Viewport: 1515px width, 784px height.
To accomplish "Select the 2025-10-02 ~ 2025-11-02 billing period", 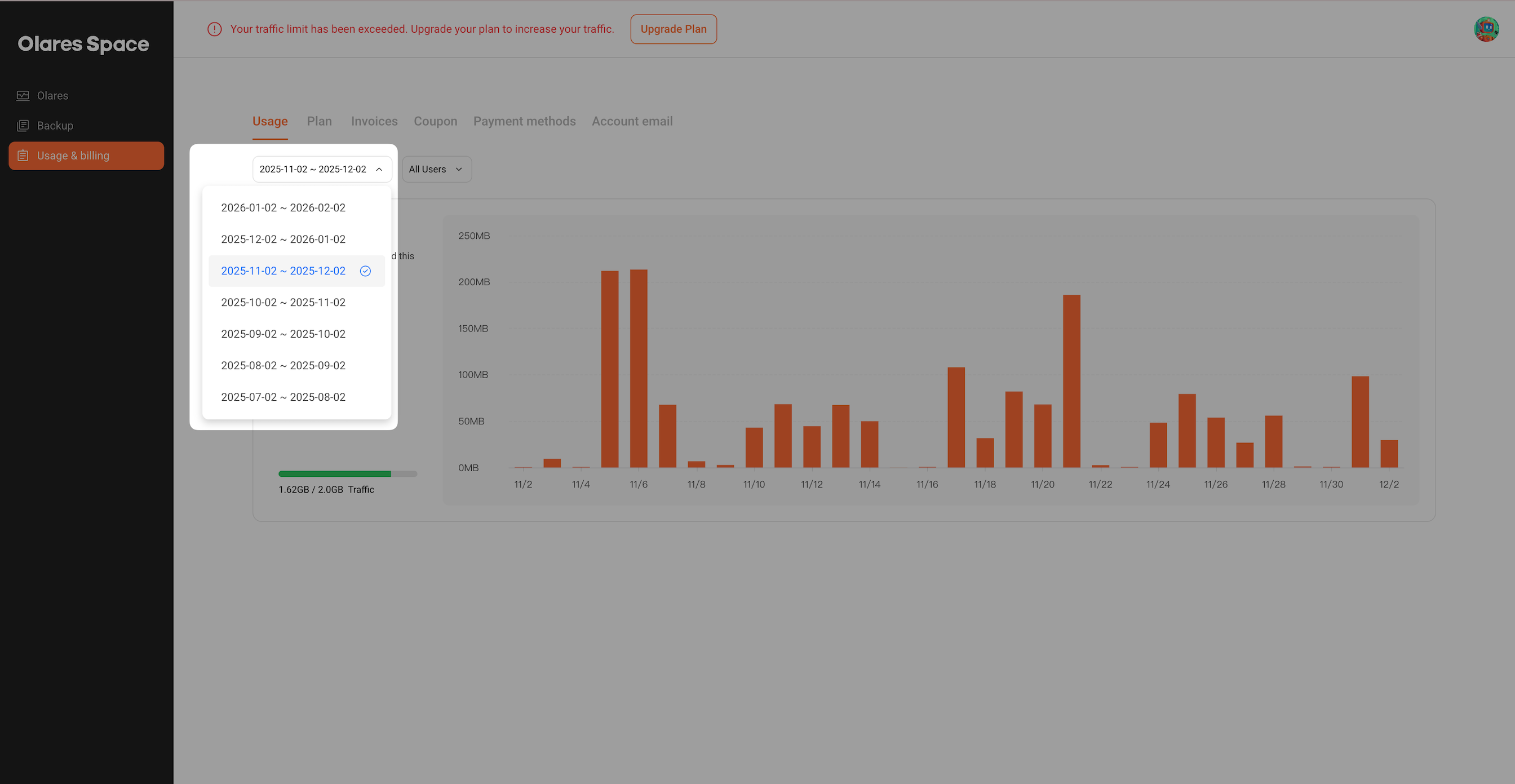I will [x=283, y=302].
